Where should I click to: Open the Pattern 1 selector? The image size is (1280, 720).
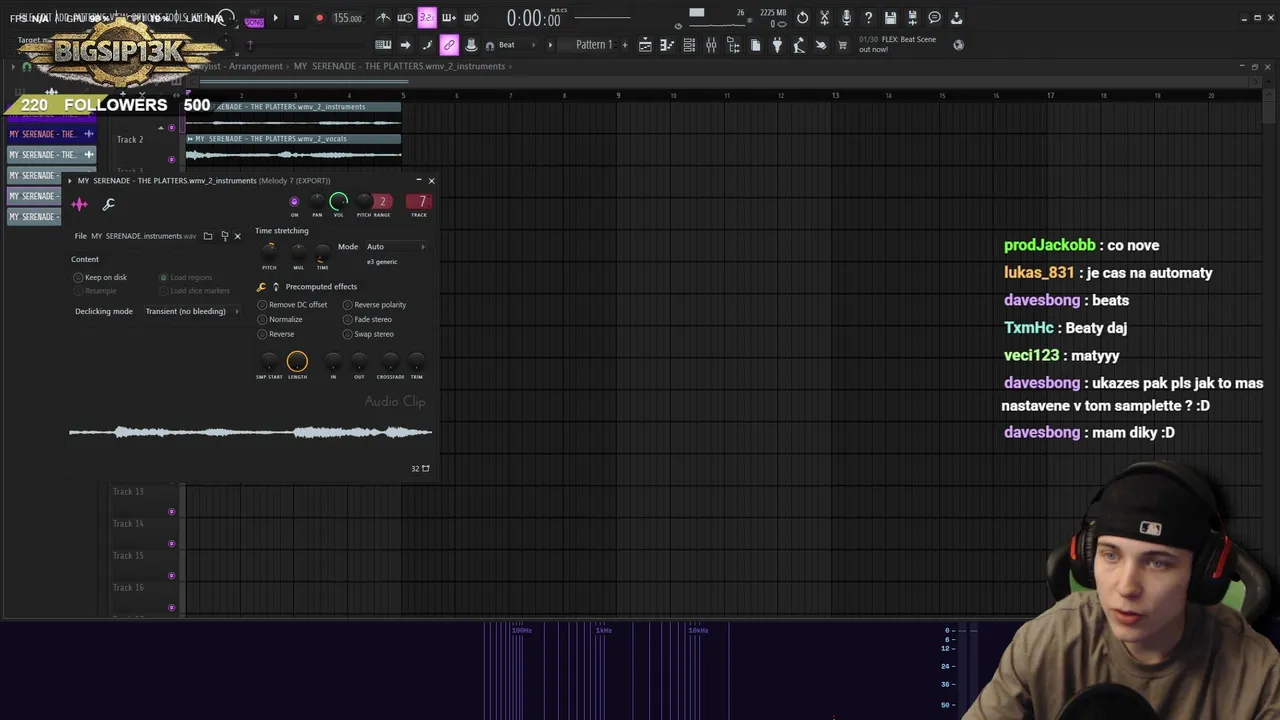point(594,45)
